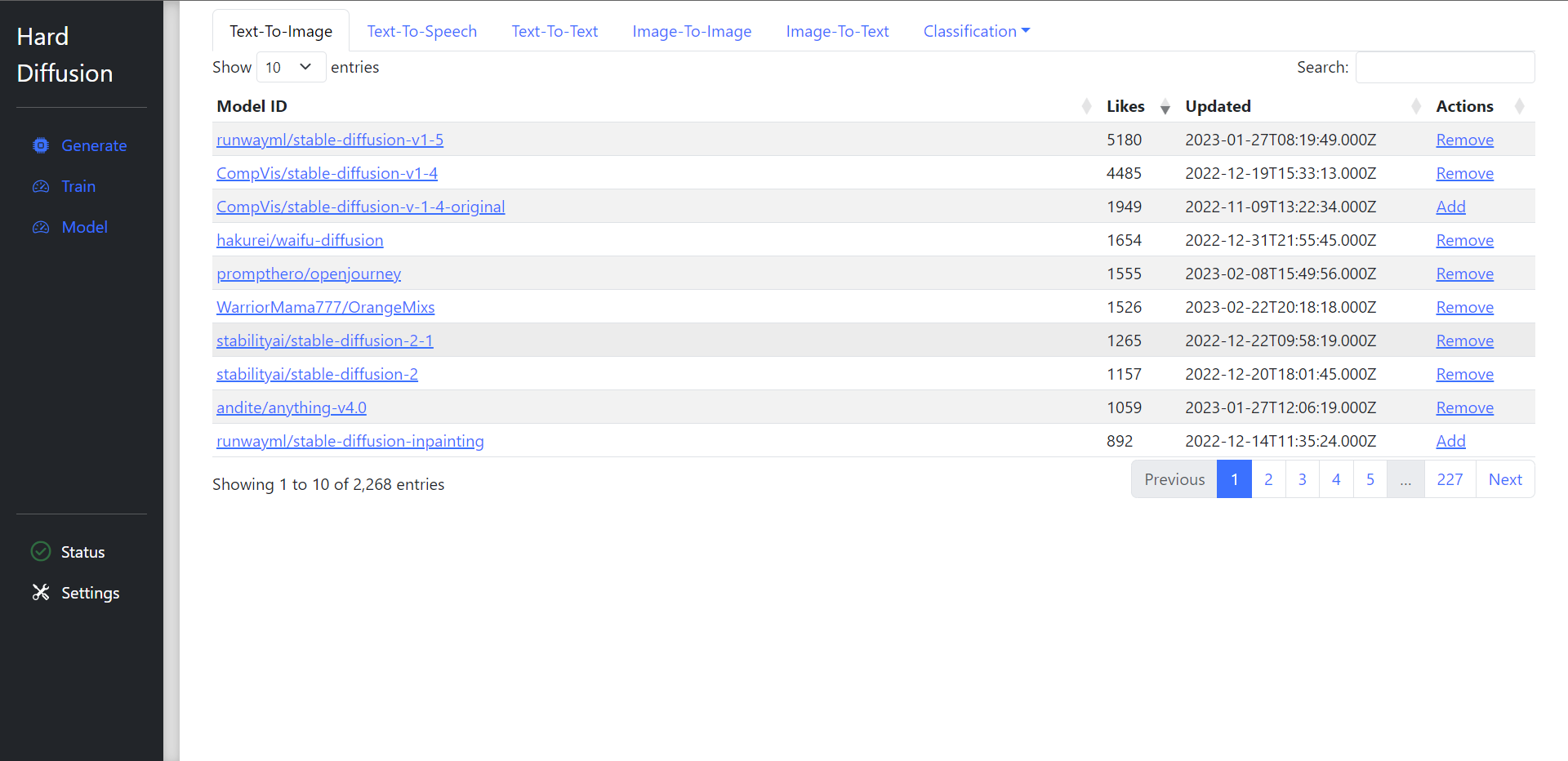Viewport: 1568px width, 761px height.
Task: Open WarriorMama777/OrangeMixs model link
Action: pyautogui.click(x=325, y=307)
